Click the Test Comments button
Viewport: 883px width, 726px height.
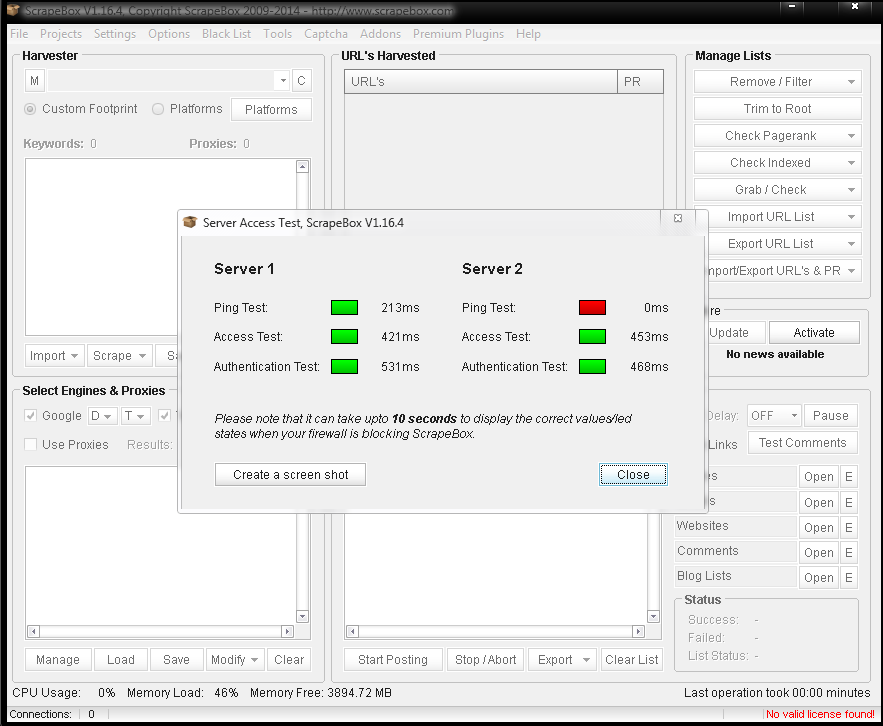pyautogui.click(x=802, y=443)
